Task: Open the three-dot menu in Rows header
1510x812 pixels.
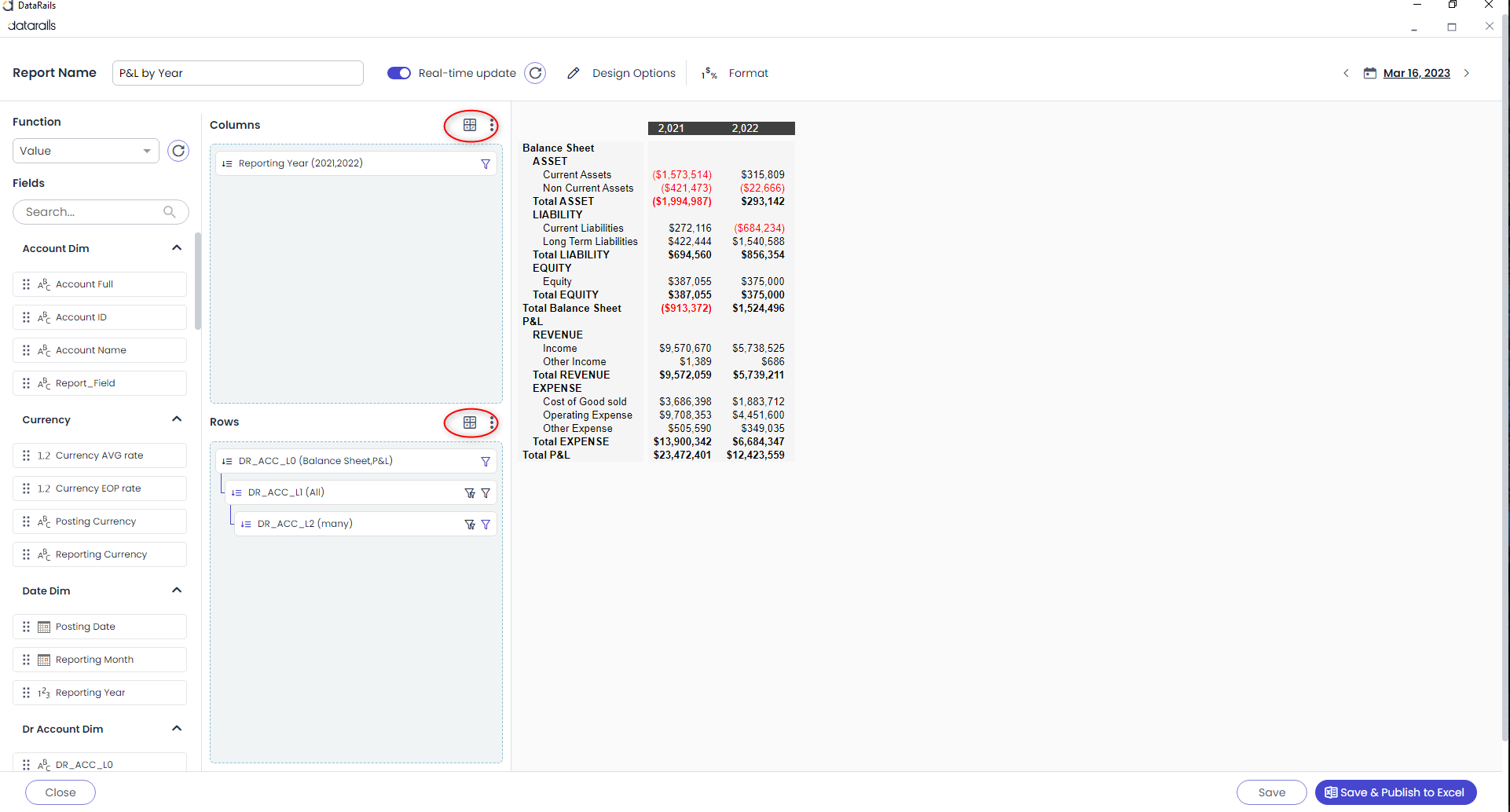Action: tap(492, 422)
